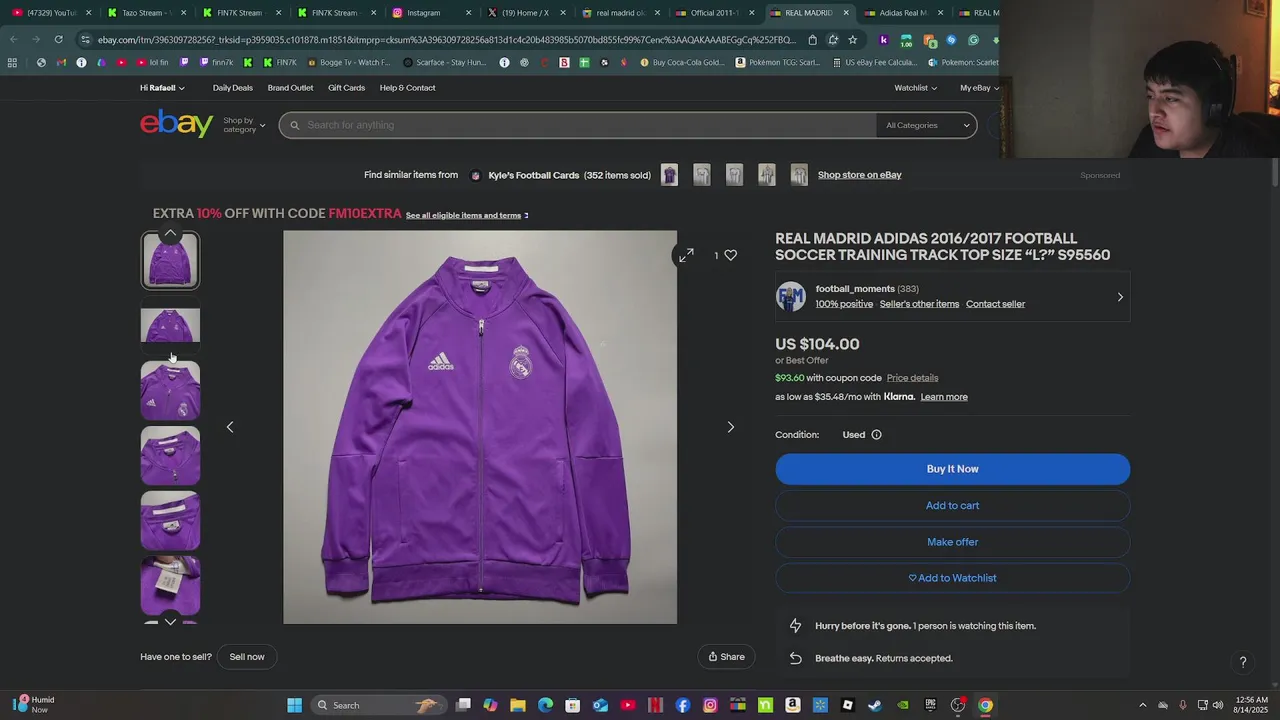The height and width of the screenshot is (720, 1280).
Task: Click the Buy It Now button
Action: click(952, 469)
